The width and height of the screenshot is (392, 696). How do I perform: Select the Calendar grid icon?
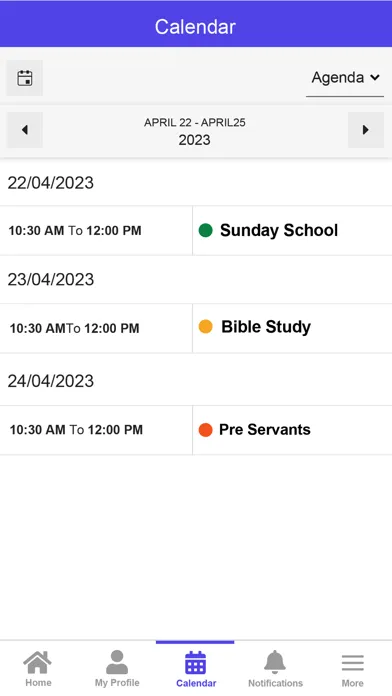pyautogui.click(x=195, y=663)
